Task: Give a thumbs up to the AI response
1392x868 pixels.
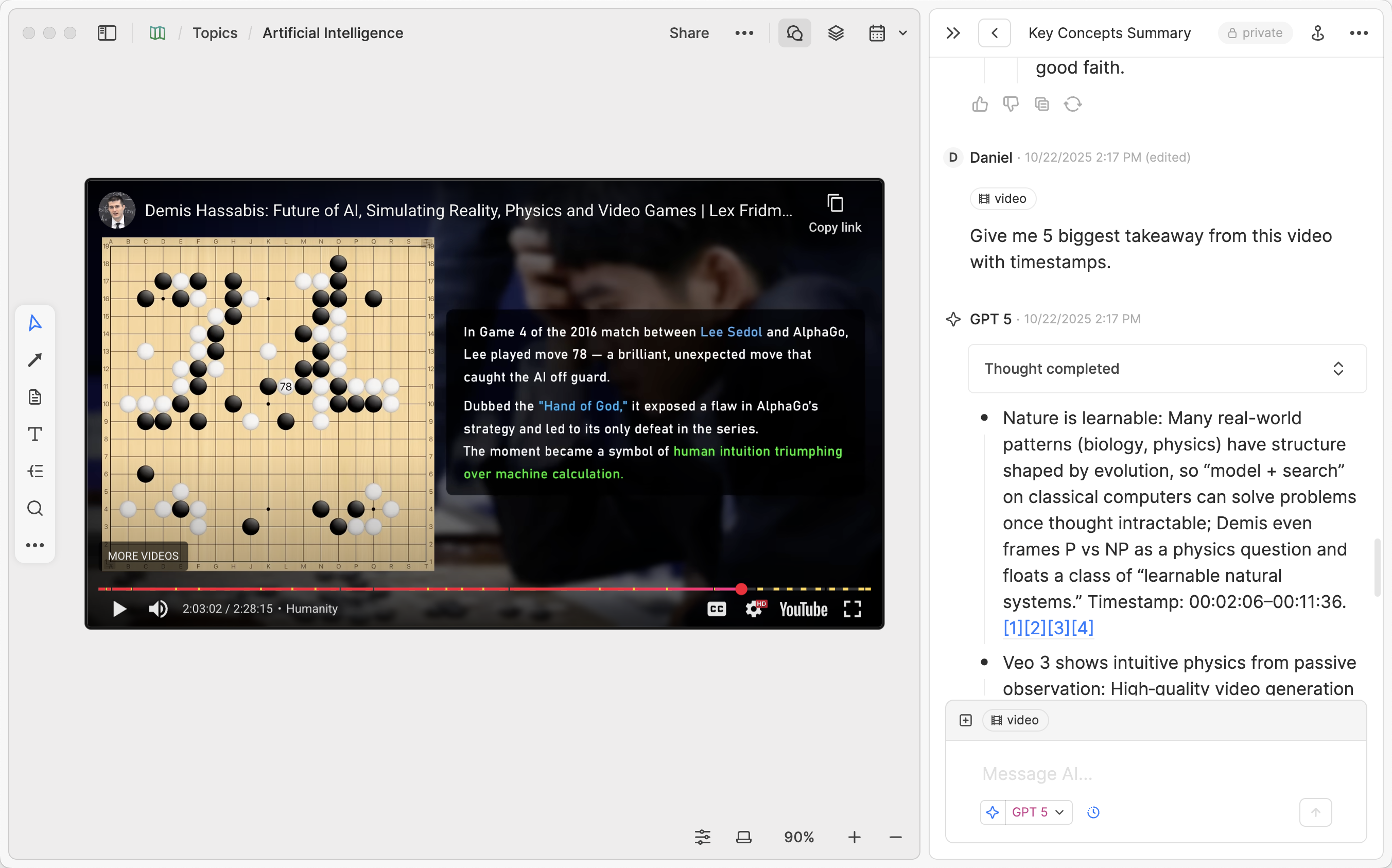Action: [x=980, y=104]
